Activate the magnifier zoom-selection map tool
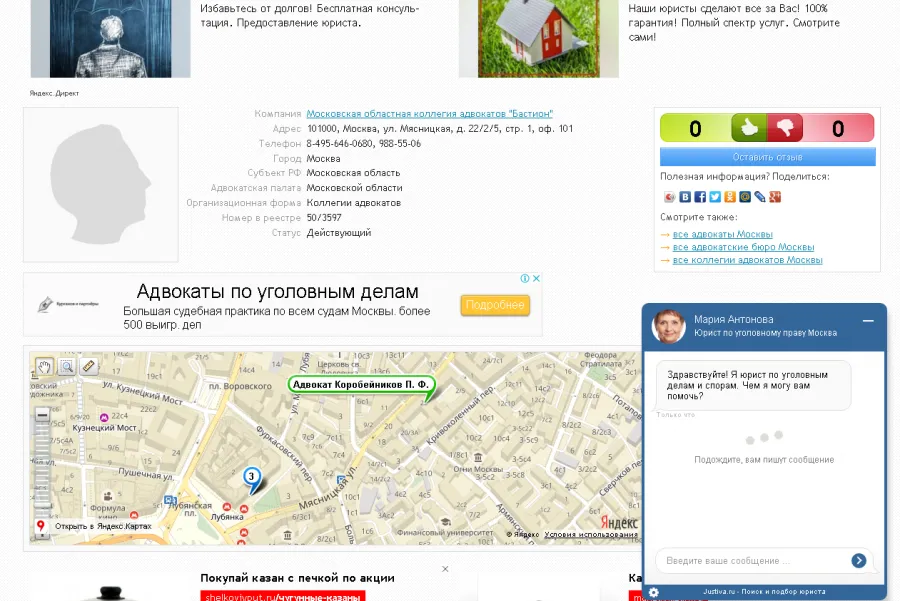This screenshot has height=601, width=900. (67, 366)
